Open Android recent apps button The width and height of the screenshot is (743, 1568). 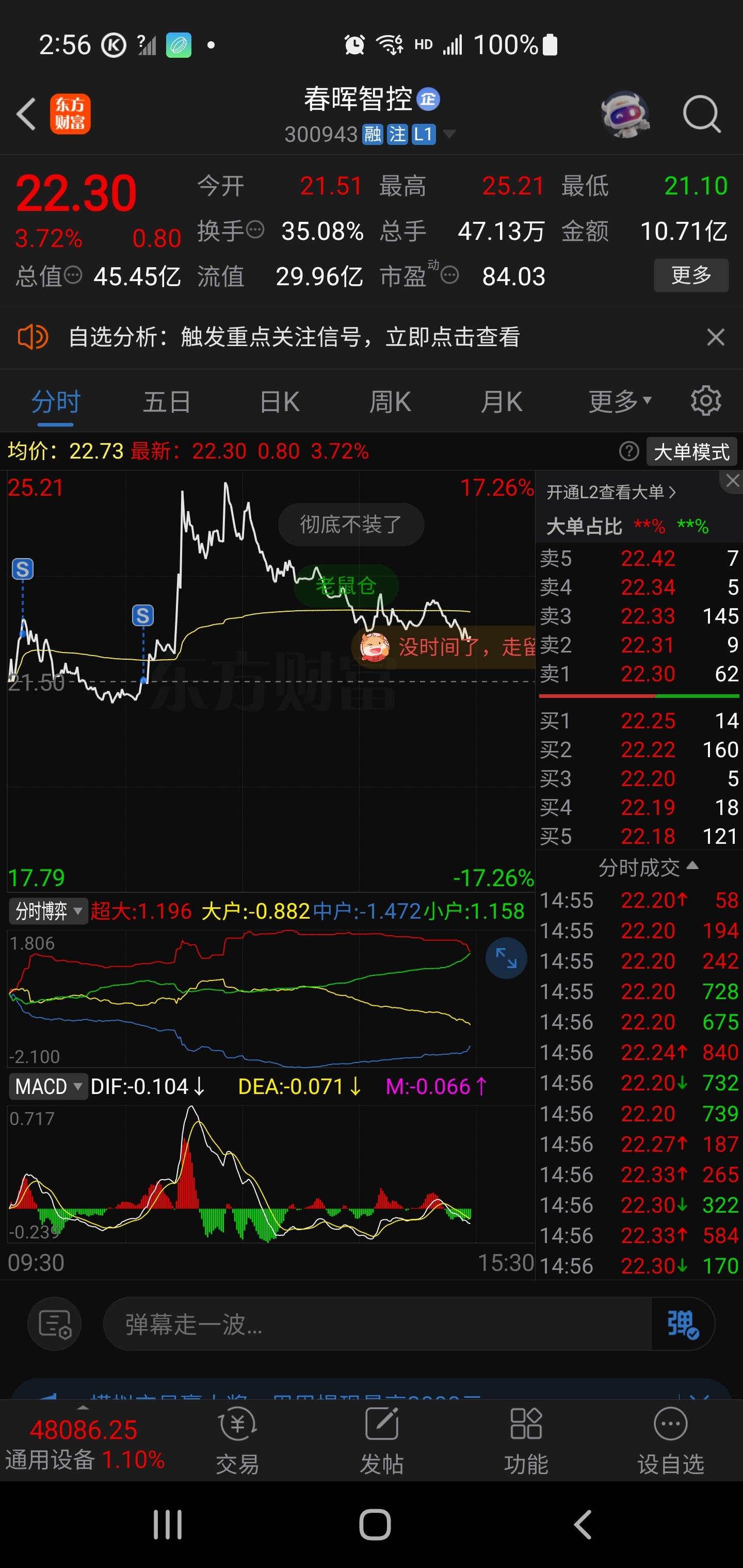tap(168, 1524)
